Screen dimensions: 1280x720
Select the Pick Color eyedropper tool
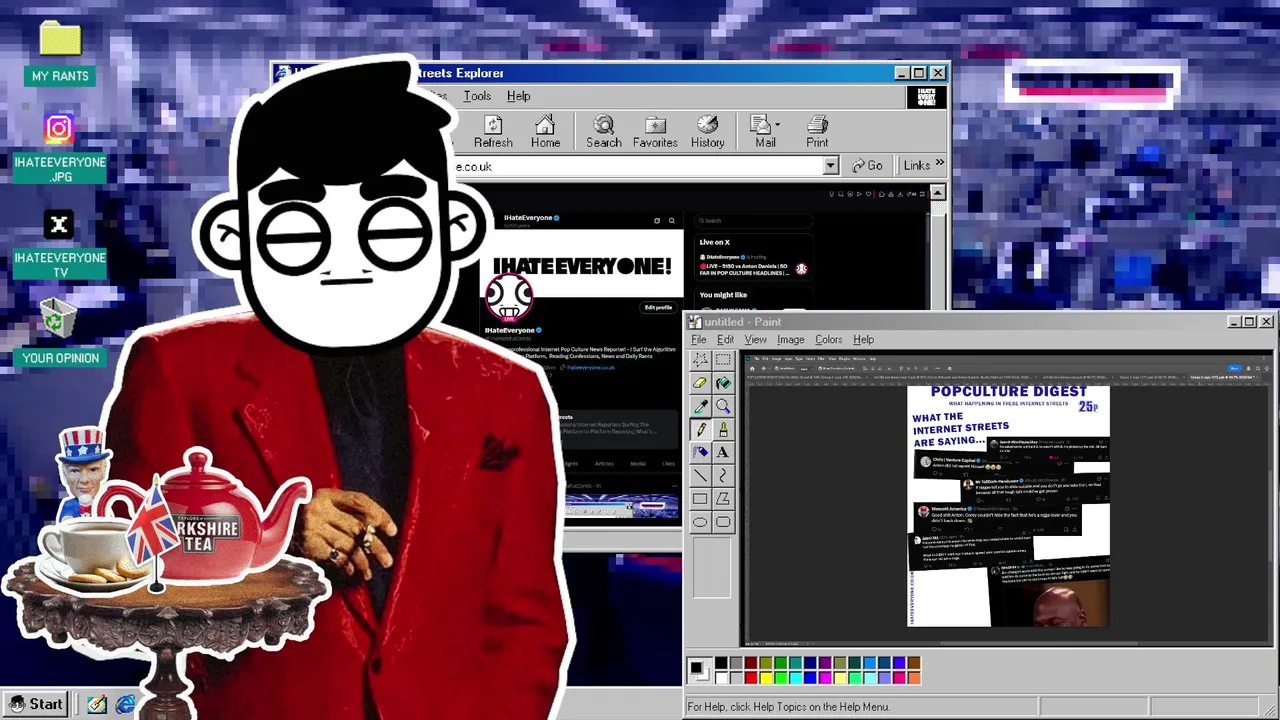pyautogui.click(x=700, y=406)
